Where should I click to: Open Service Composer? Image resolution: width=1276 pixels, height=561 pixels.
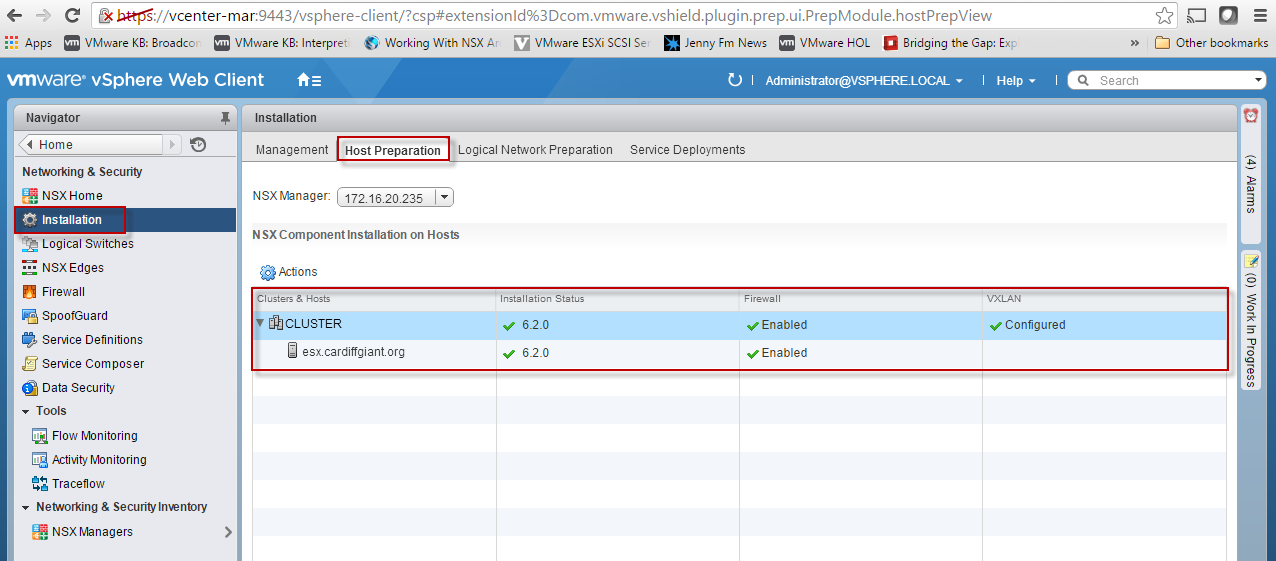point(92,364)
